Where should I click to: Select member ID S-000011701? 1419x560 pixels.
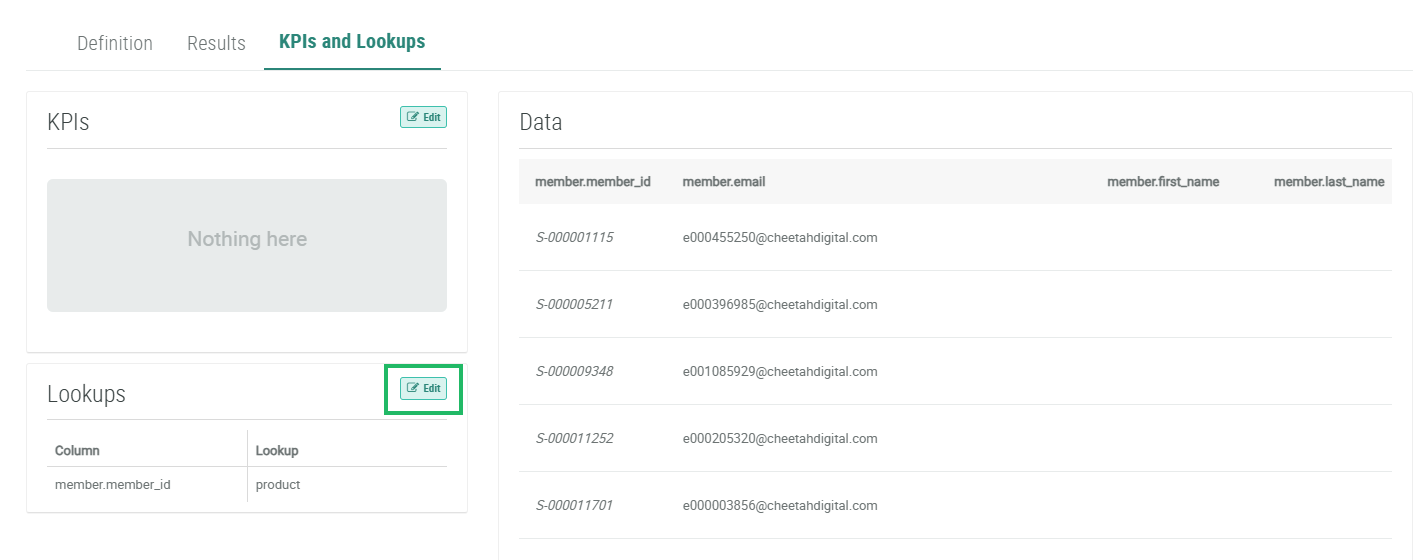click(x=574, y=505)
